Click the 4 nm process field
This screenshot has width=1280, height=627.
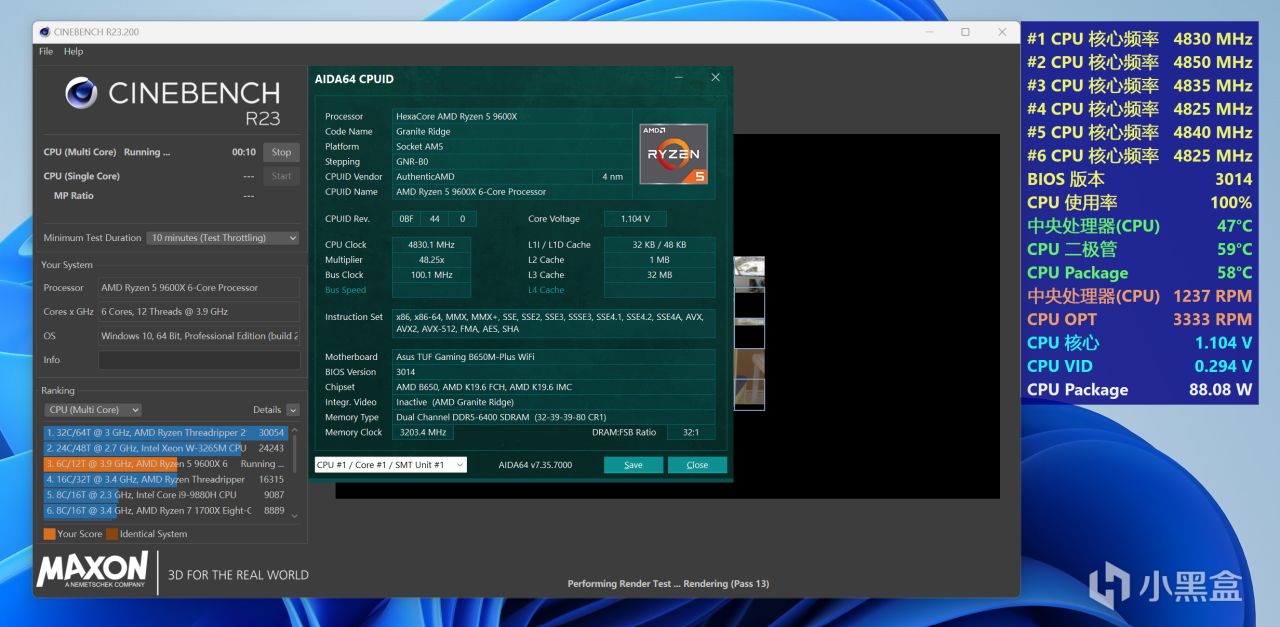coord(612,176)
